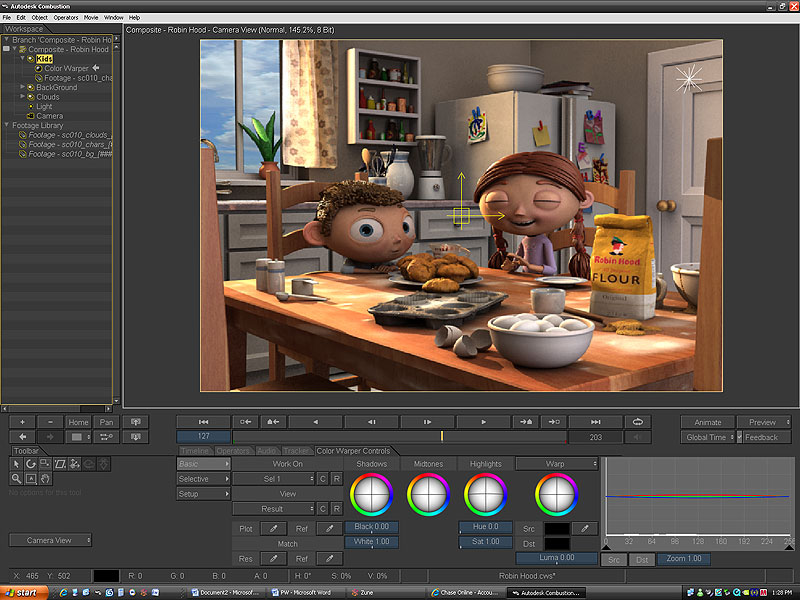Collapse the Footage Library section

tap(6, 124)
